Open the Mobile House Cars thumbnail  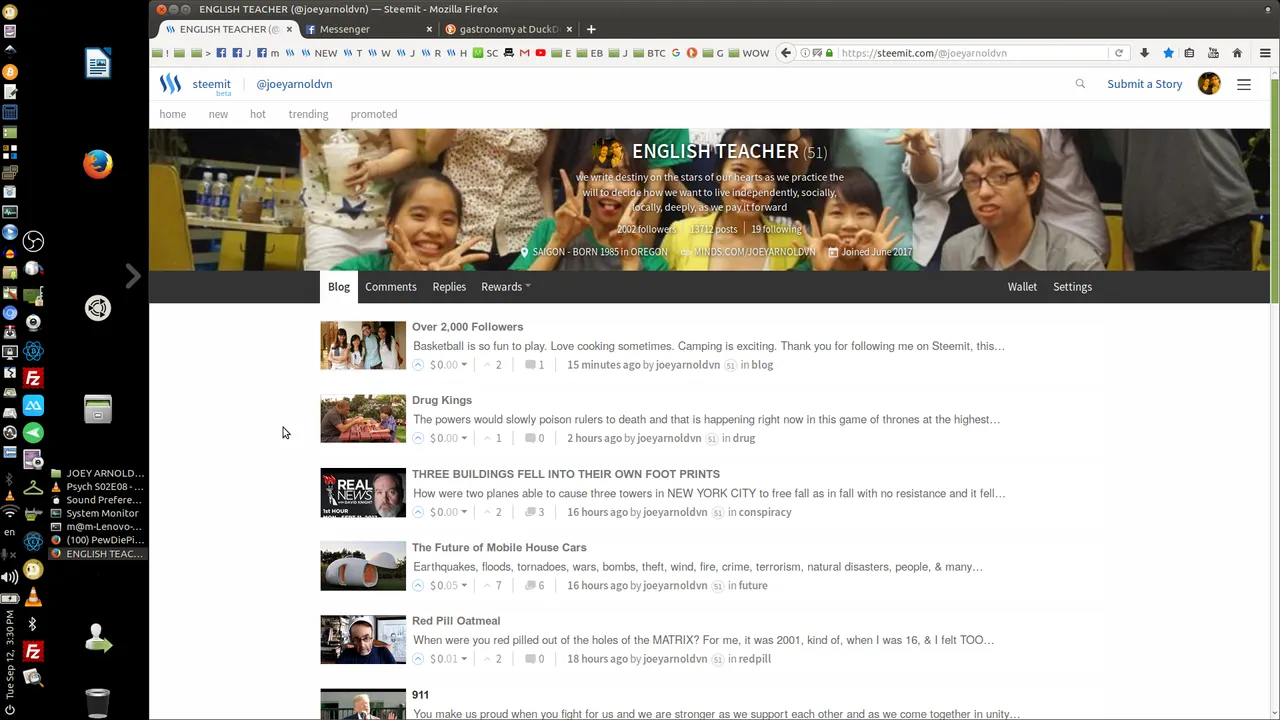point(363,566)
